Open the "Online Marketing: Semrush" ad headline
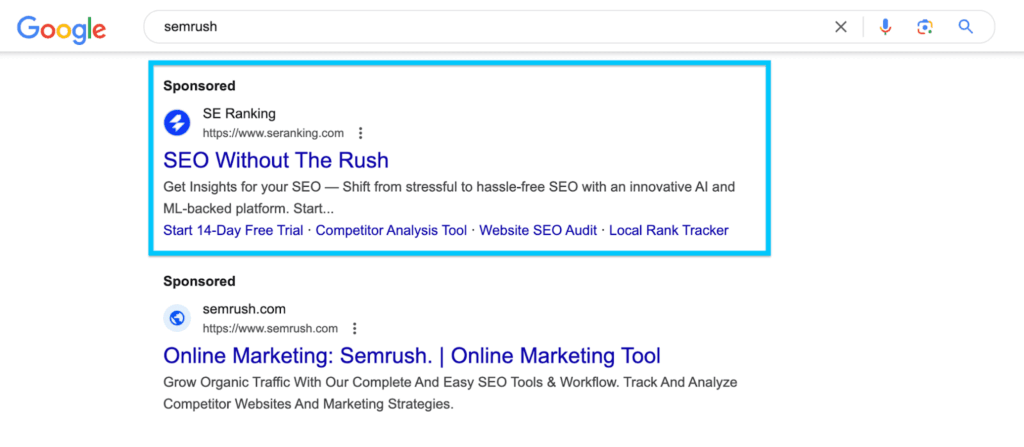This screenshot has height=447, width=1024. click(x=411, y=356)
